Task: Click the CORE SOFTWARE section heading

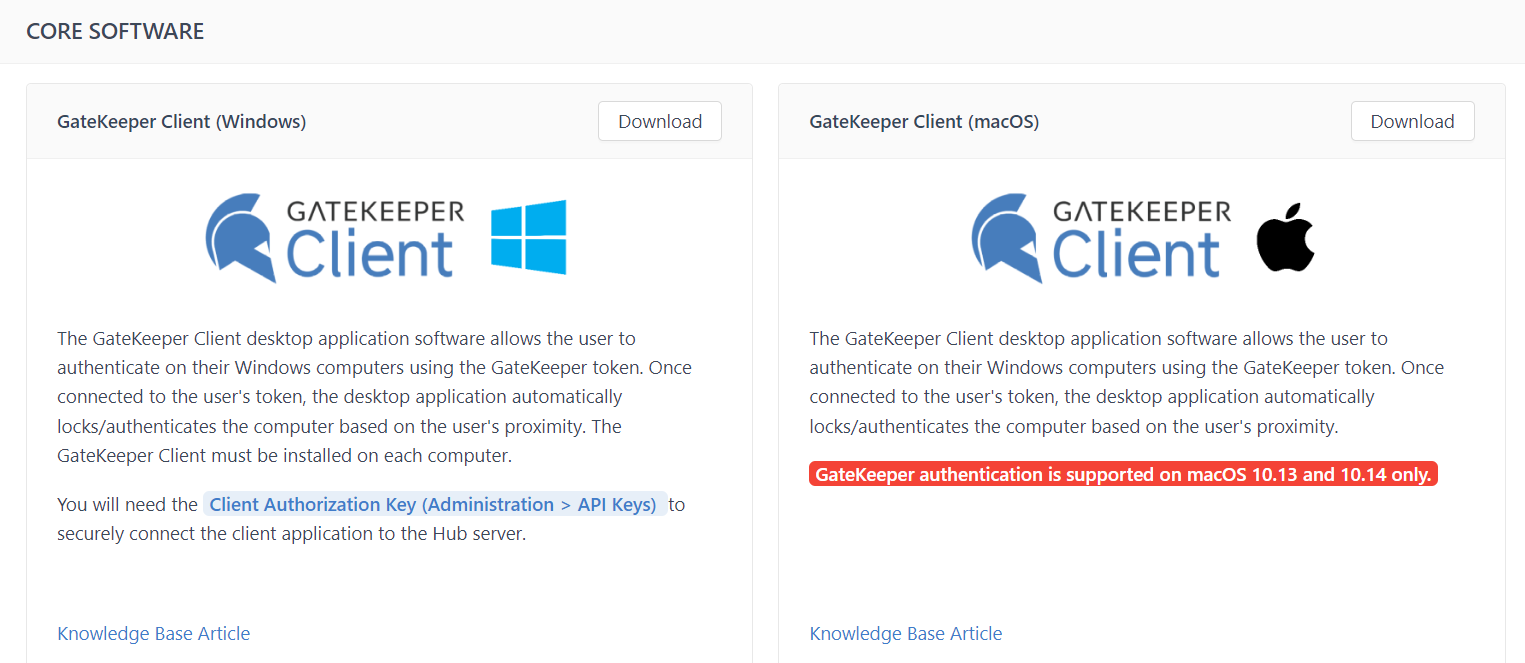Action: 115,31
